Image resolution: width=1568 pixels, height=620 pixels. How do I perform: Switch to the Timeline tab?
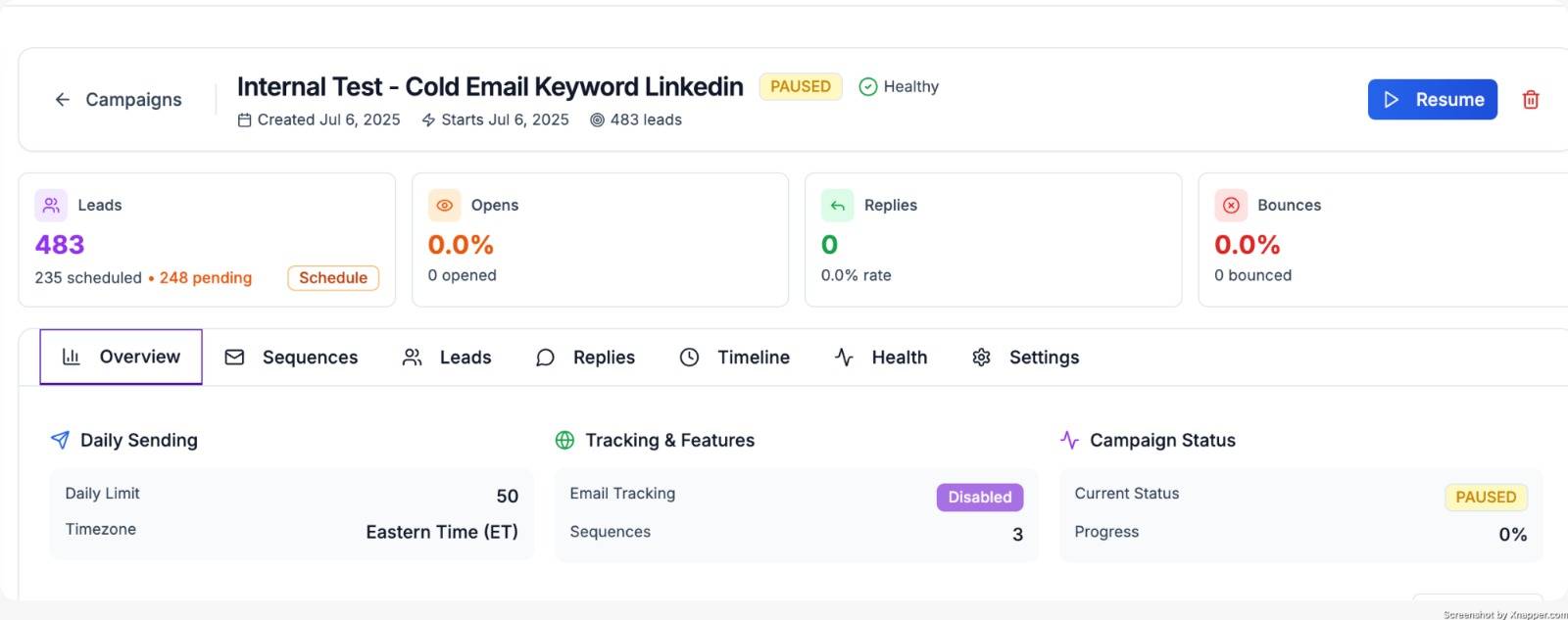(x=734, y=358)
